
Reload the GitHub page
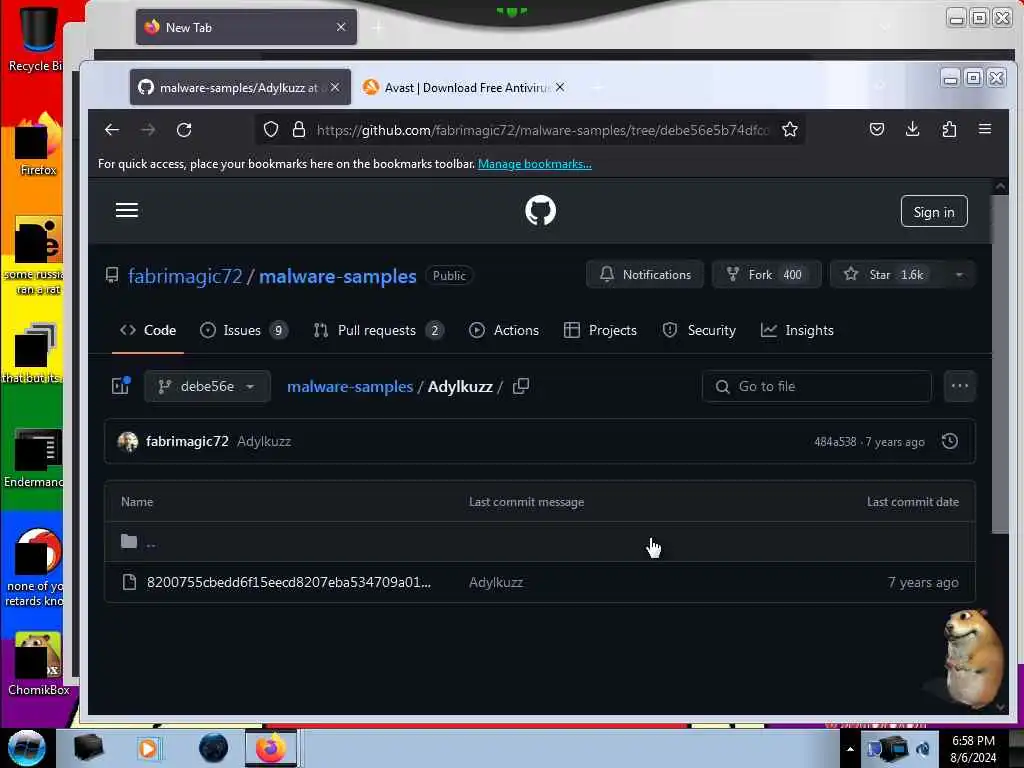184,130
